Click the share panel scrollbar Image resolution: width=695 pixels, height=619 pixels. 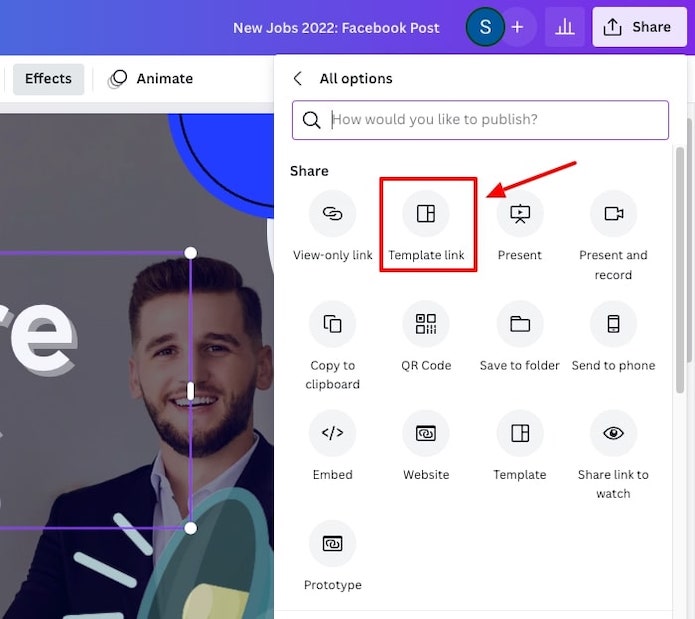click(x=679, y=270)
